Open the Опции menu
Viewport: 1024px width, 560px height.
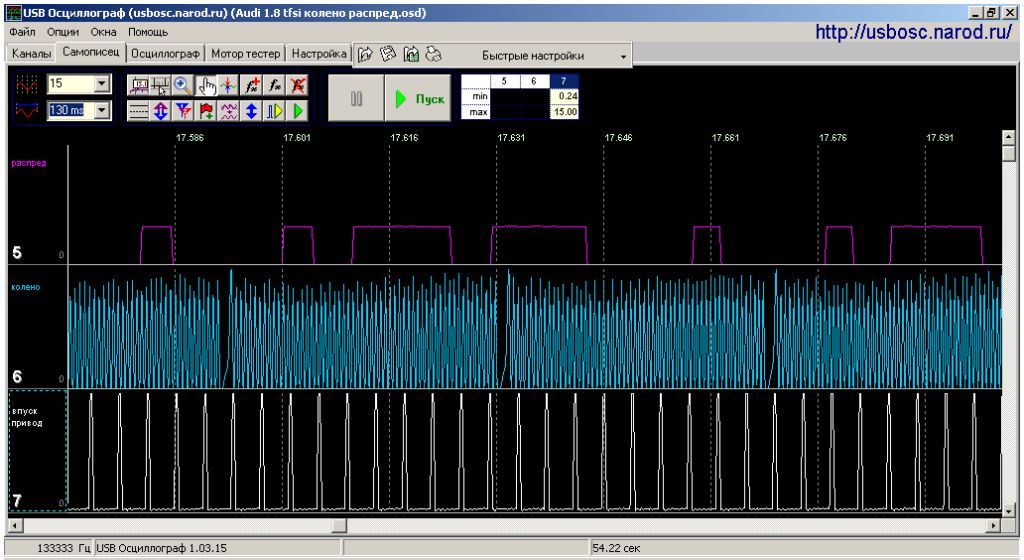[61, 33]
